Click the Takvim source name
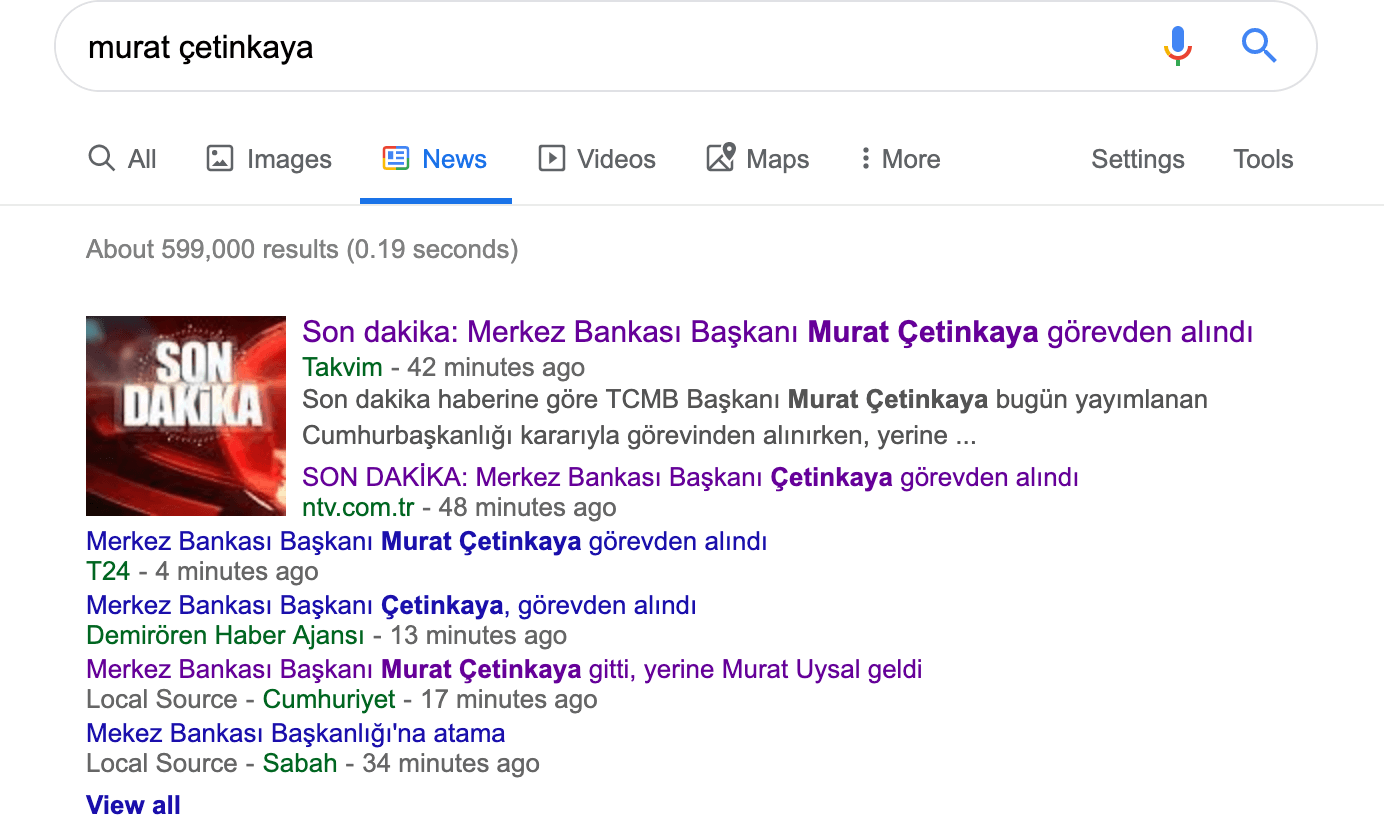Viewport: 1384px width, 826px height. [342, 367]
